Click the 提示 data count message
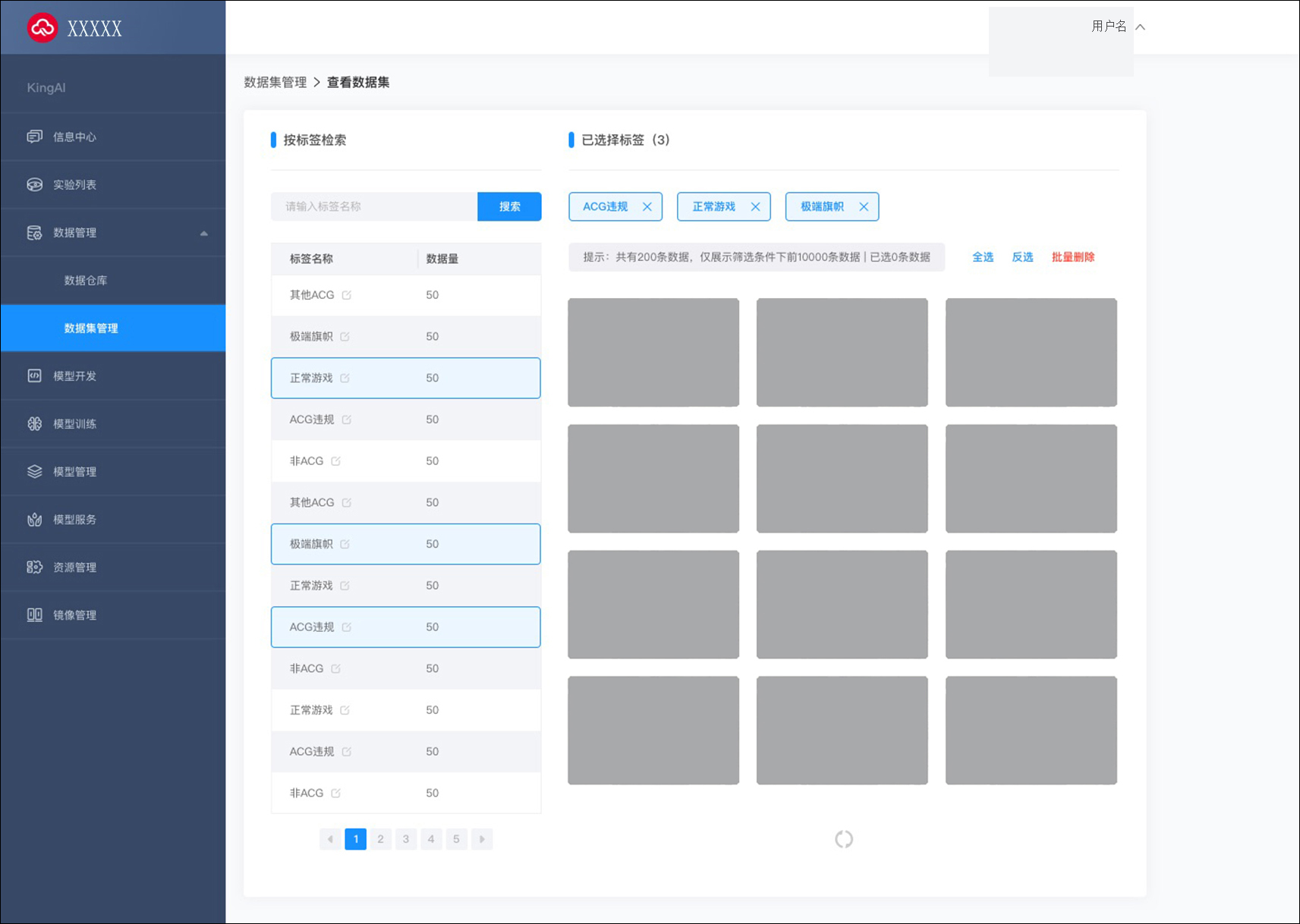 click(x=757, y=257)
